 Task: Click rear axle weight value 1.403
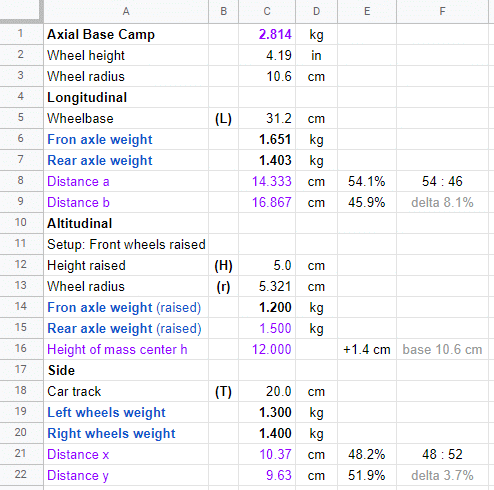[x=267, y=160]
